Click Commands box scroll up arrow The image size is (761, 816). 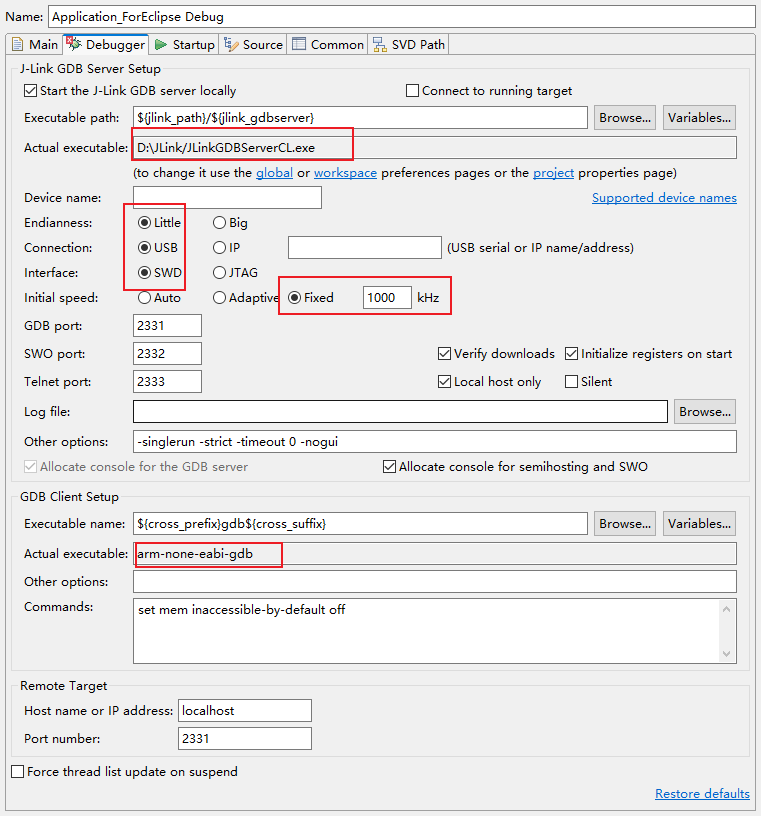[x=727, y=609]
